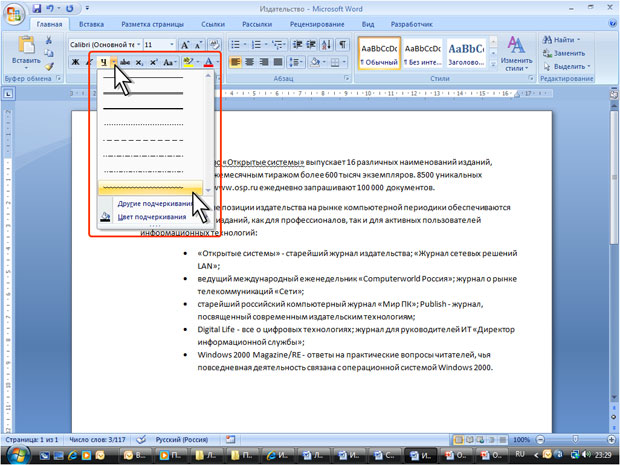Screen dimensions: 620x465
Task: Open Рецензирование tab
Action: point(317,24)
